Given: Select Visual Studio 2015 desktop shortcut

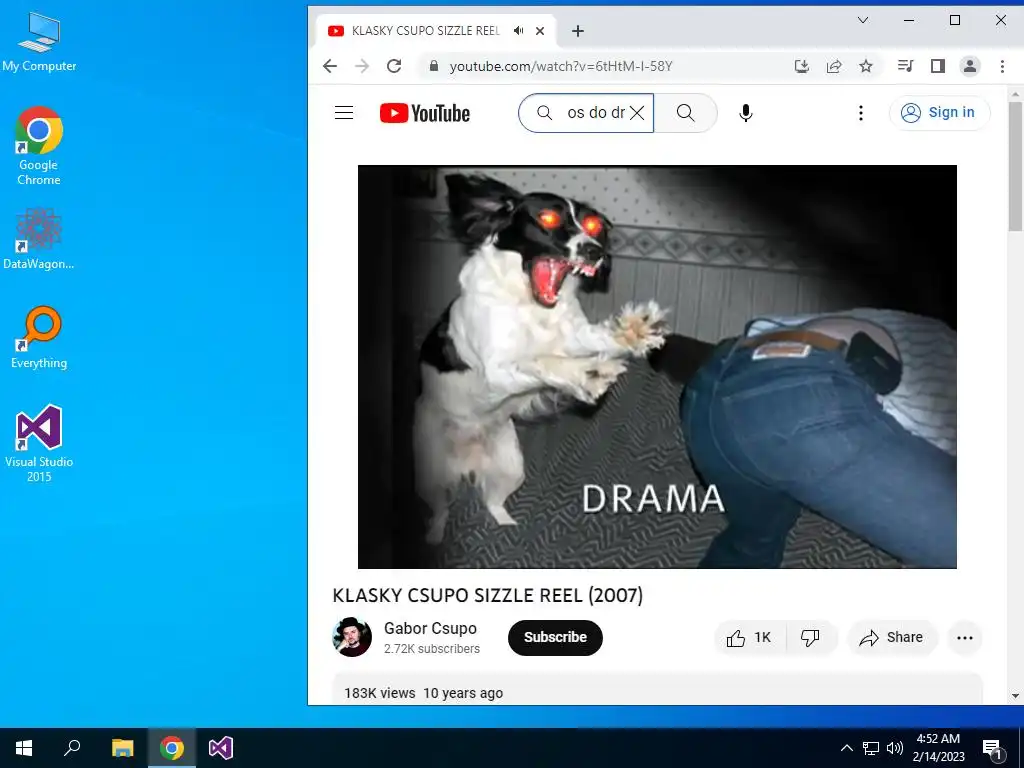Looking at the screenshot, I should click(x=39, y=443).
